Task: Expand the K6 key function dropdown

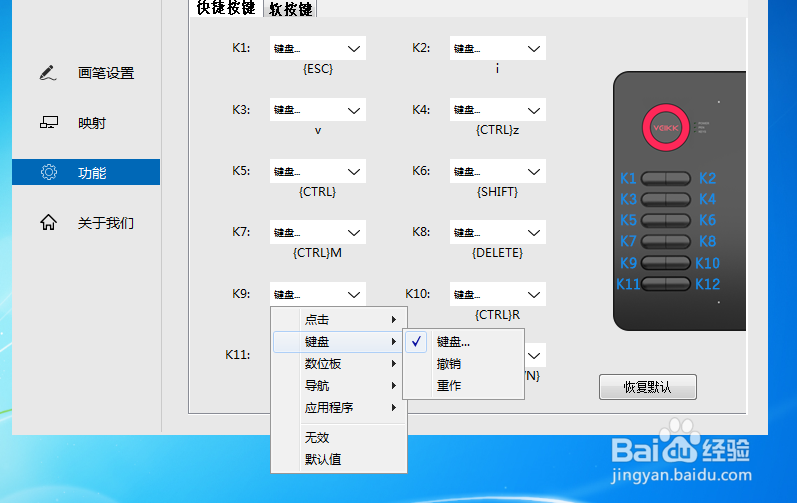Action: pos(498,171)
